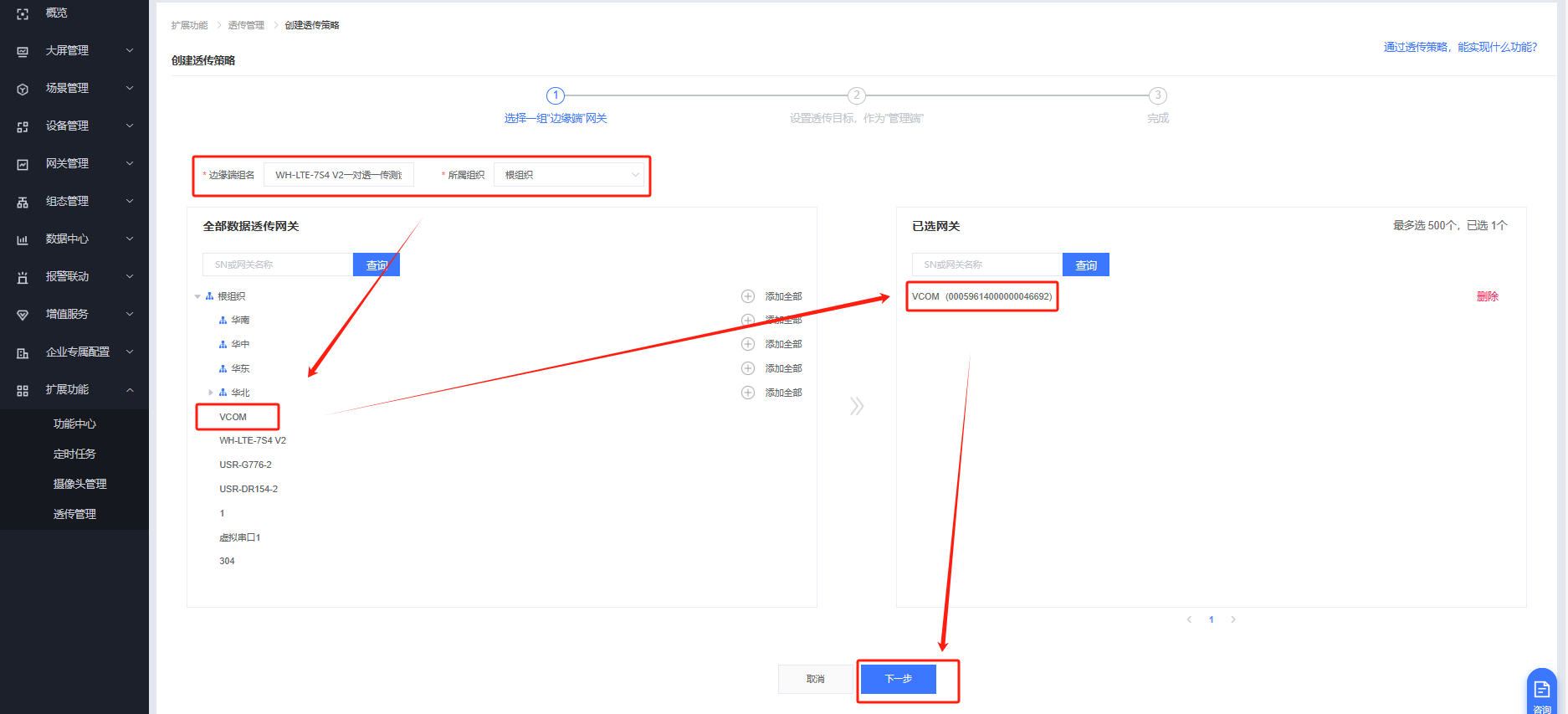Click the 报警联动 alarm icon
Viewport: 1568px width, 714px height.
coord(23,277)
